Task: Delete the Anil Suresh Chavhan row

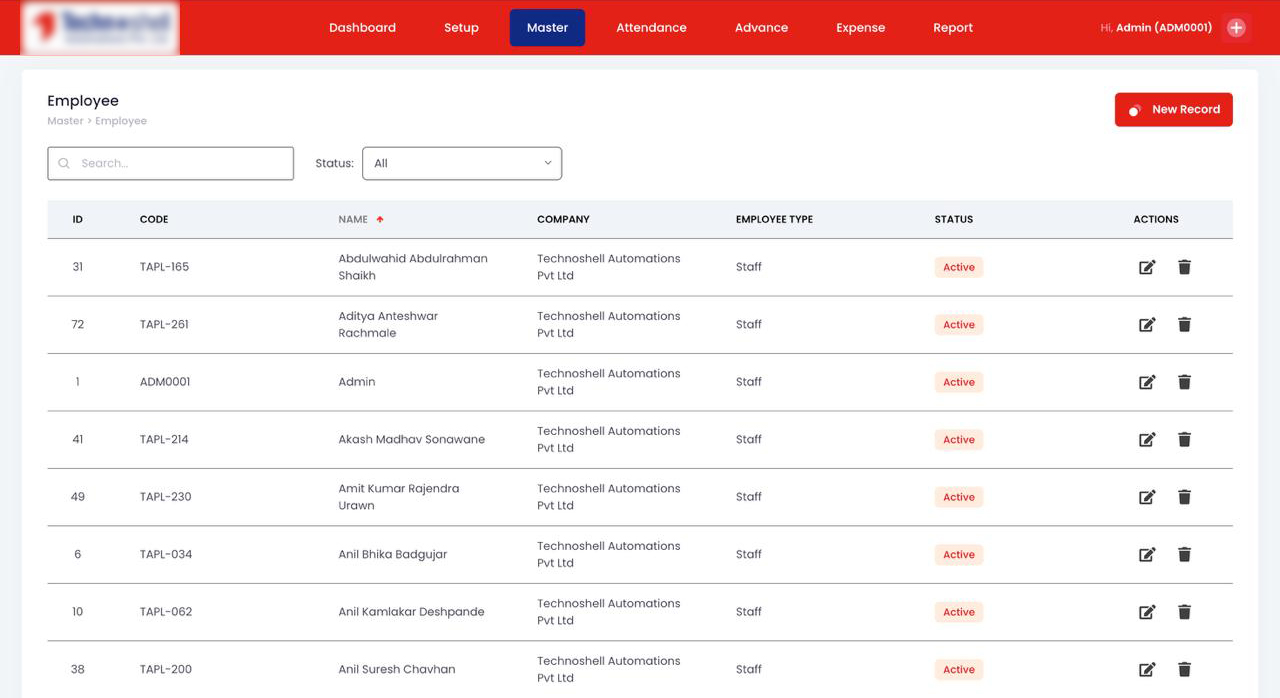Action: click(1184, 669)
